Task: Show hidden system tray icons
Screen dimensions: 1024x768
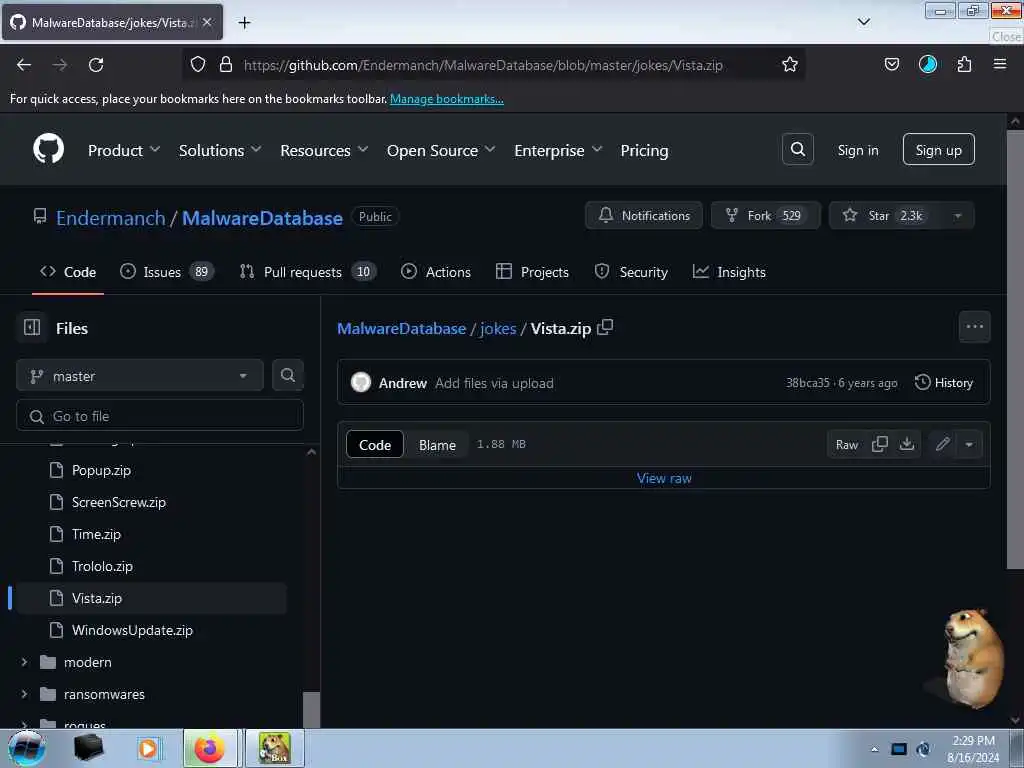Action: point(874,749)
